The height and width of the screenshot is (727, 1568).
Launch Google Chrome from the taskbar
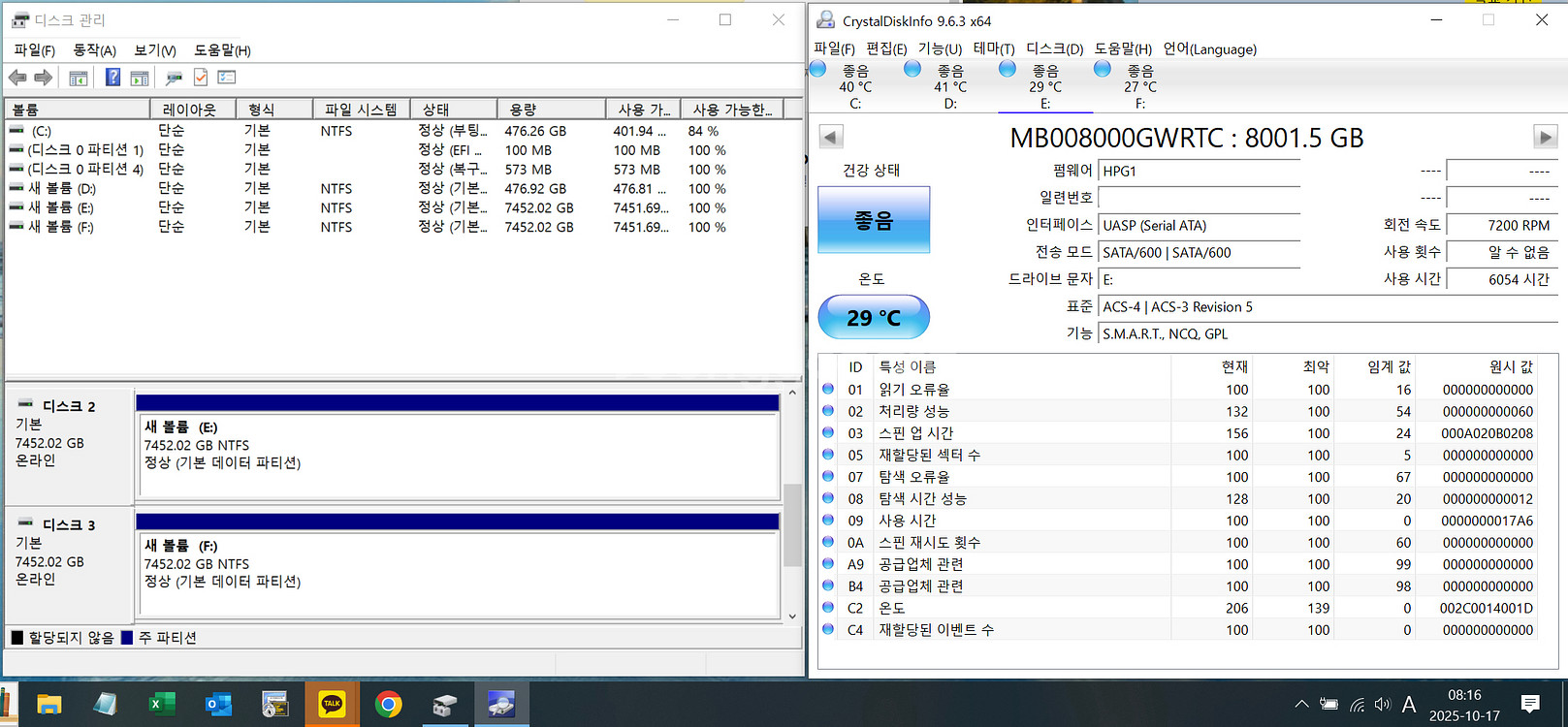click(388, 704)
